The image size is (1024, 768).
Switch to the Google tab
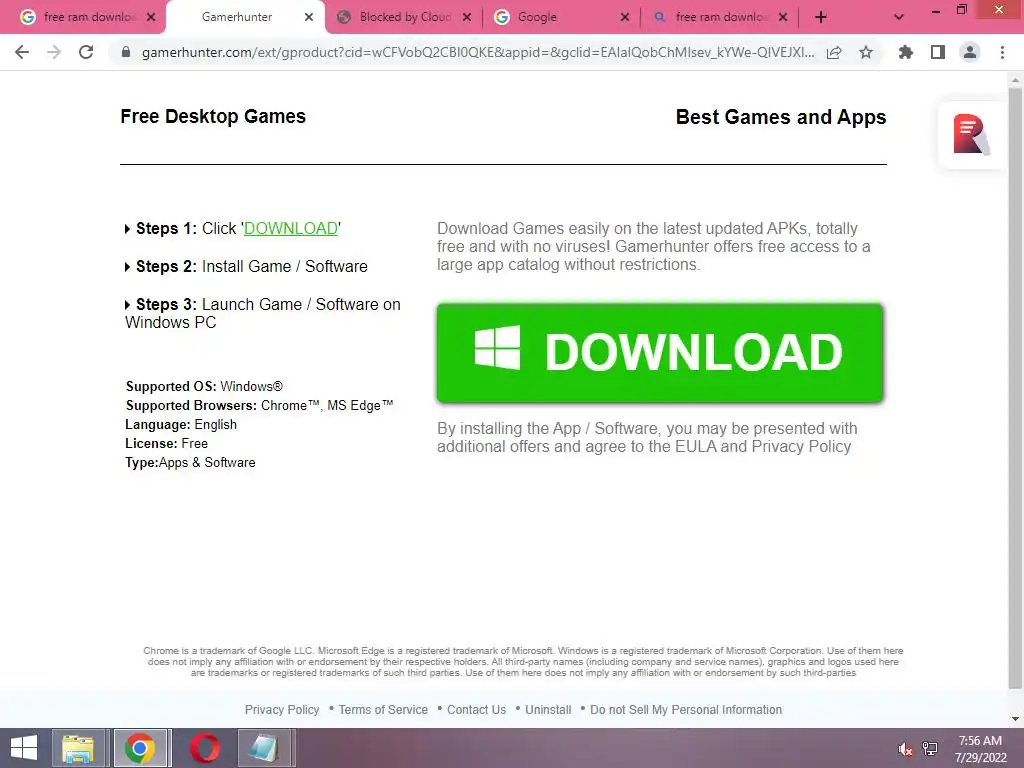[x=537, y=17]
